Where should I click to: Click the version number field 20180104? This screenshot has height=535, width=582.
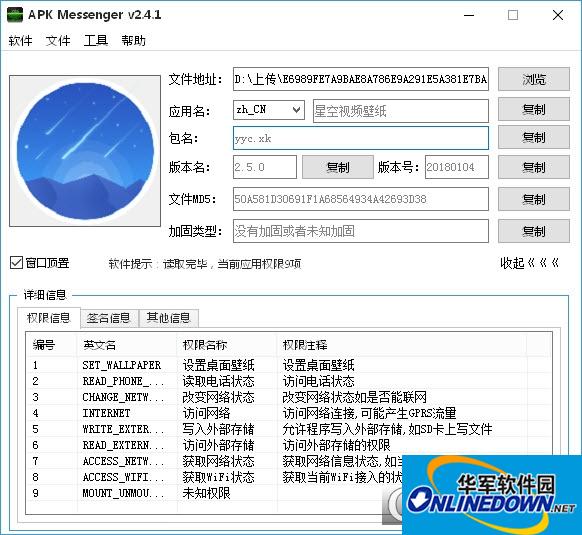click(x=457, y=167)
